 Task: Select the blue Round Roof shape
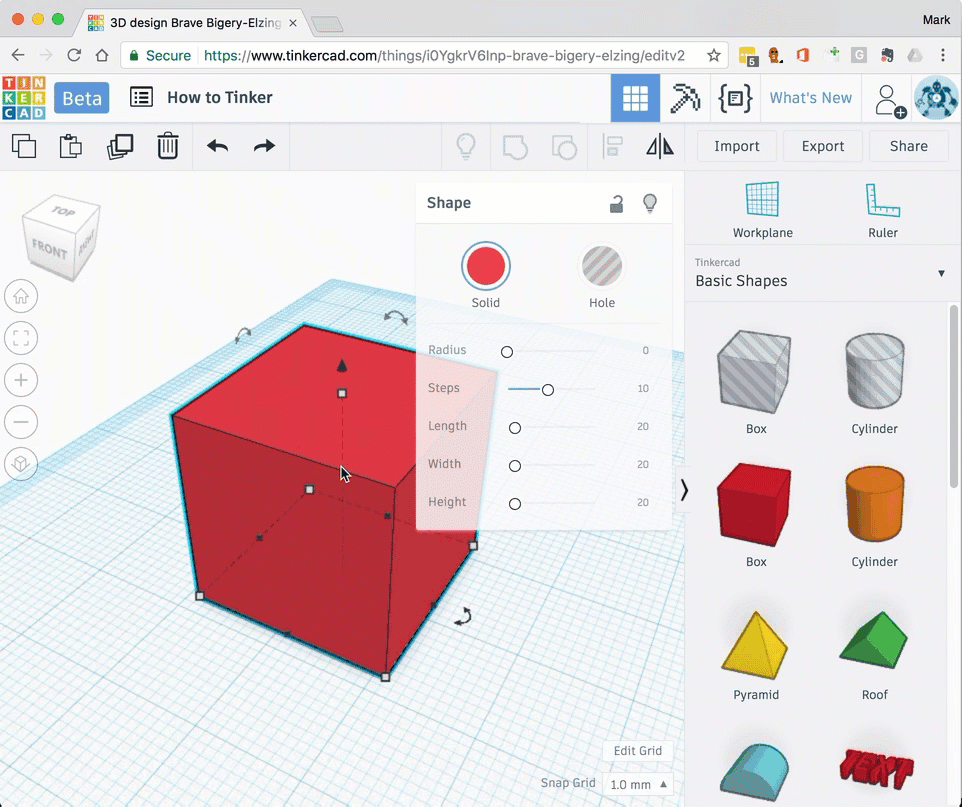point(755,773)
